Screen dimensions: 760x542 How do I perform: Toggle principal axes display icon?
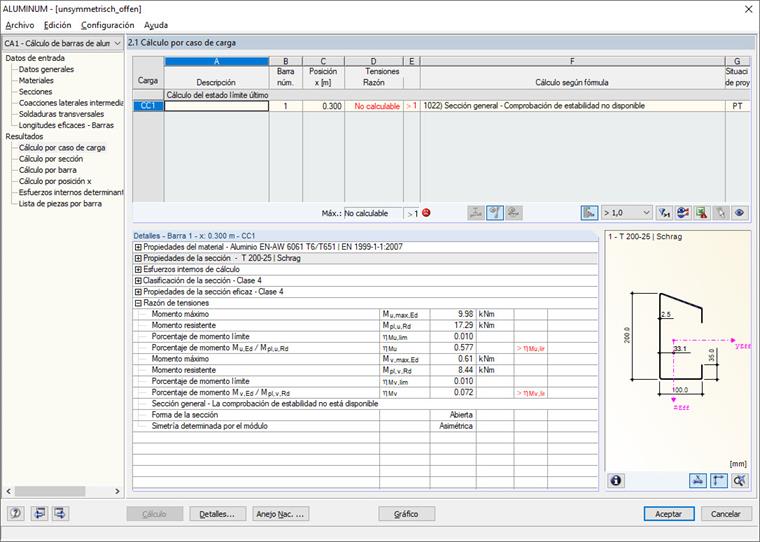click(x=719, y=480)
